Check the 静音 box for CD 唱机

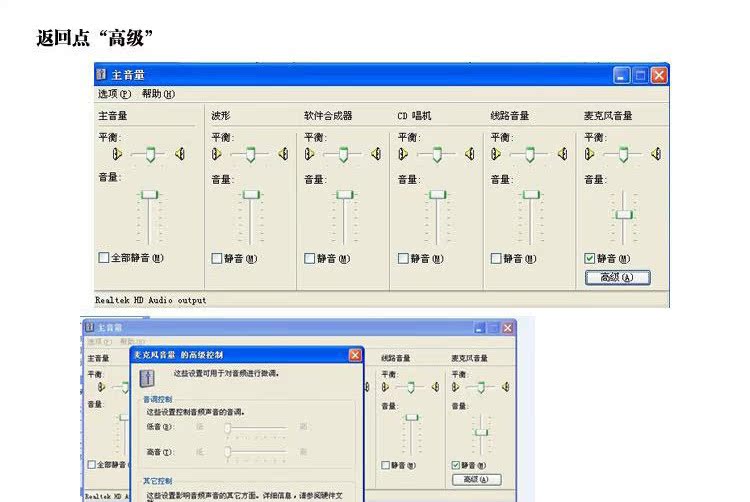[x=403, y=258]
